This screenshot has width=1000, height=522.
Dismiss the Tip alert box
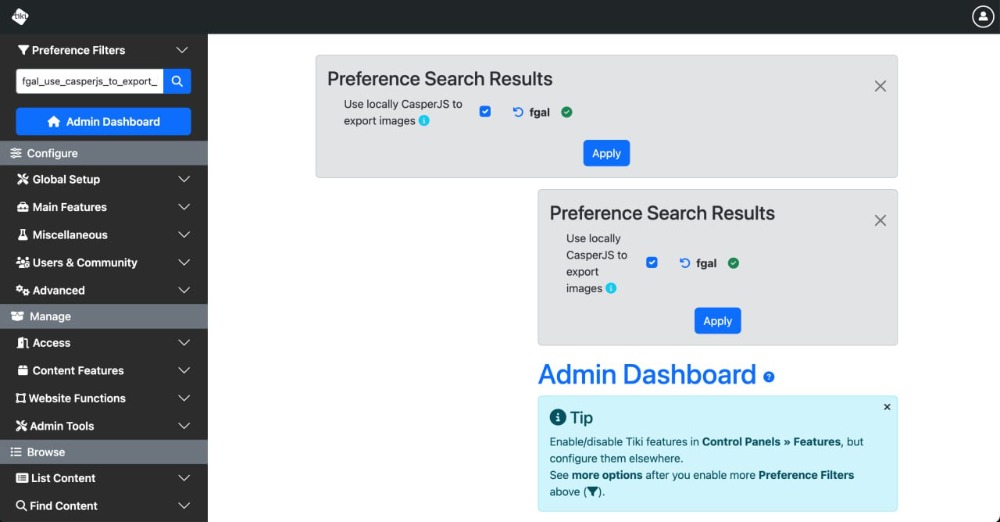pos(886,407)
